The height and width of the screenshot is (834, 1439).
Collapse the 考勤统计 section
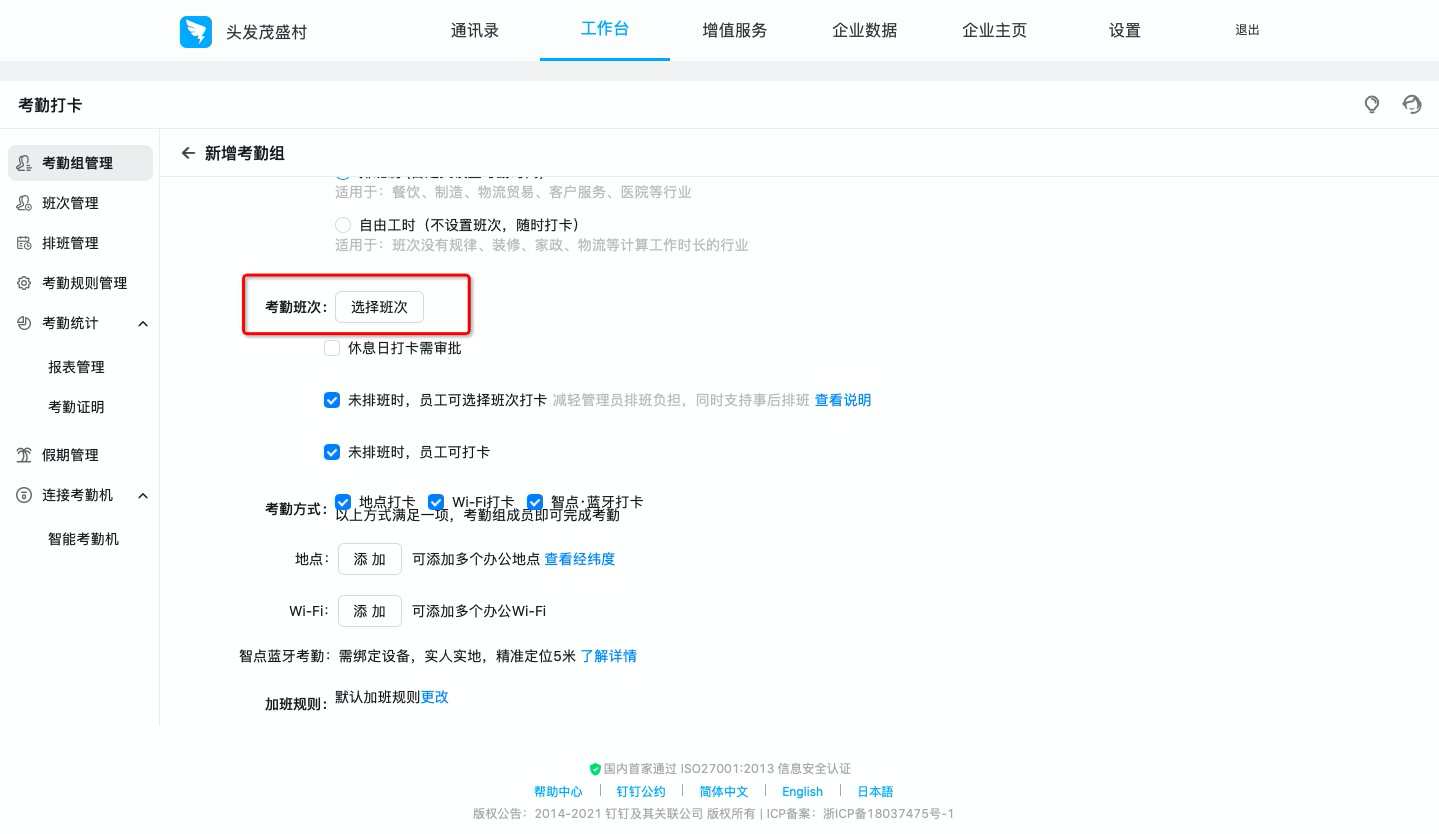(142, 323)
